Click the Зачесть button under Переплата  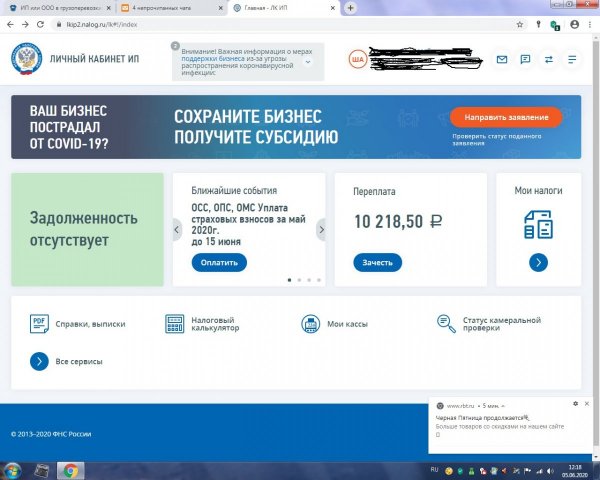[377, 263]
